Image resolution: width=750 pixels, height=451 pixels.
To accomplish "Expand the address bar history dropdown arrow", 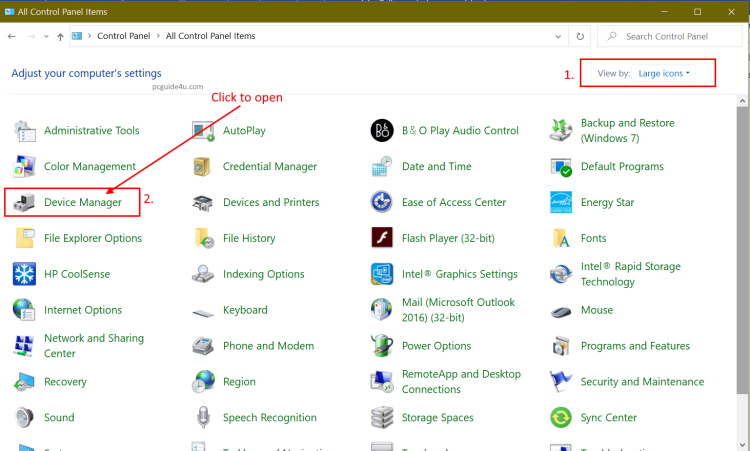I will tap(559, 36).
